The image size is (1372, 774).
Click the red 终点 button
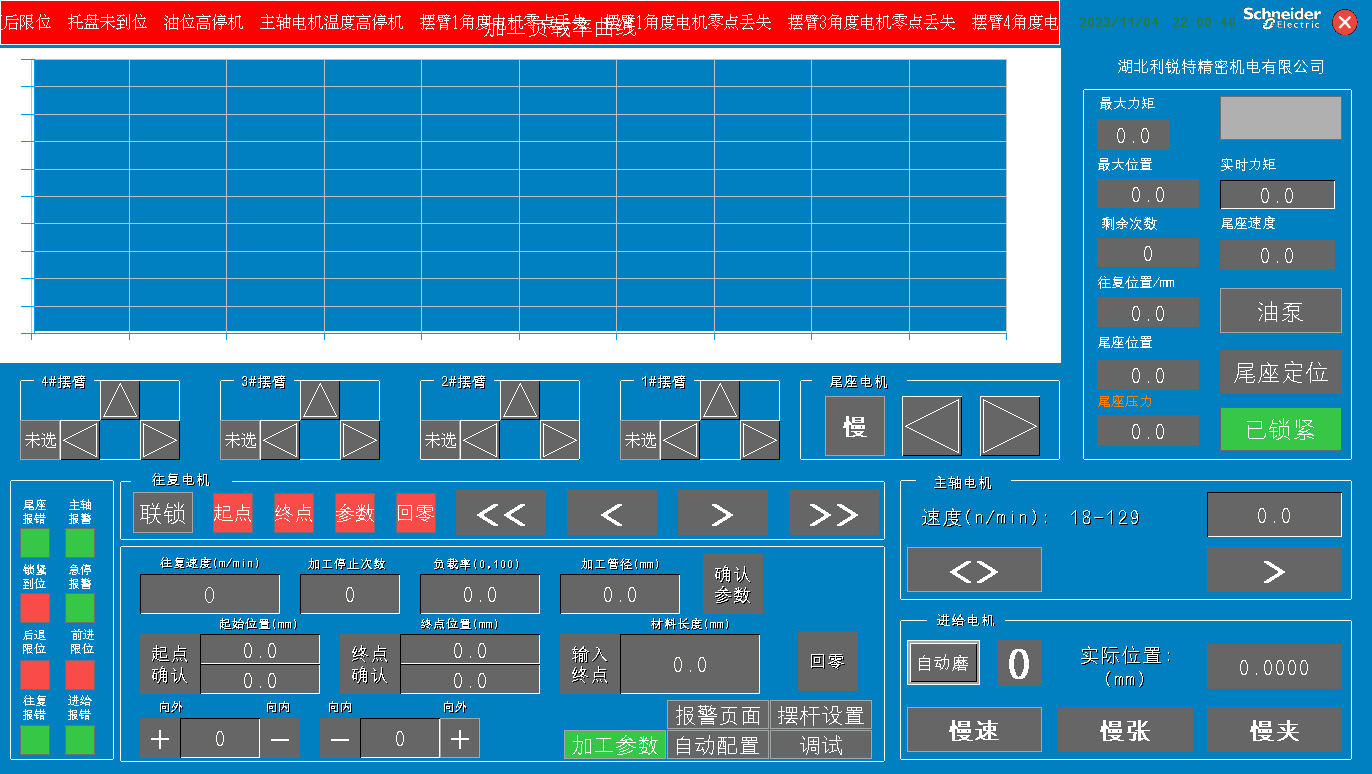[x=294, y=513]
